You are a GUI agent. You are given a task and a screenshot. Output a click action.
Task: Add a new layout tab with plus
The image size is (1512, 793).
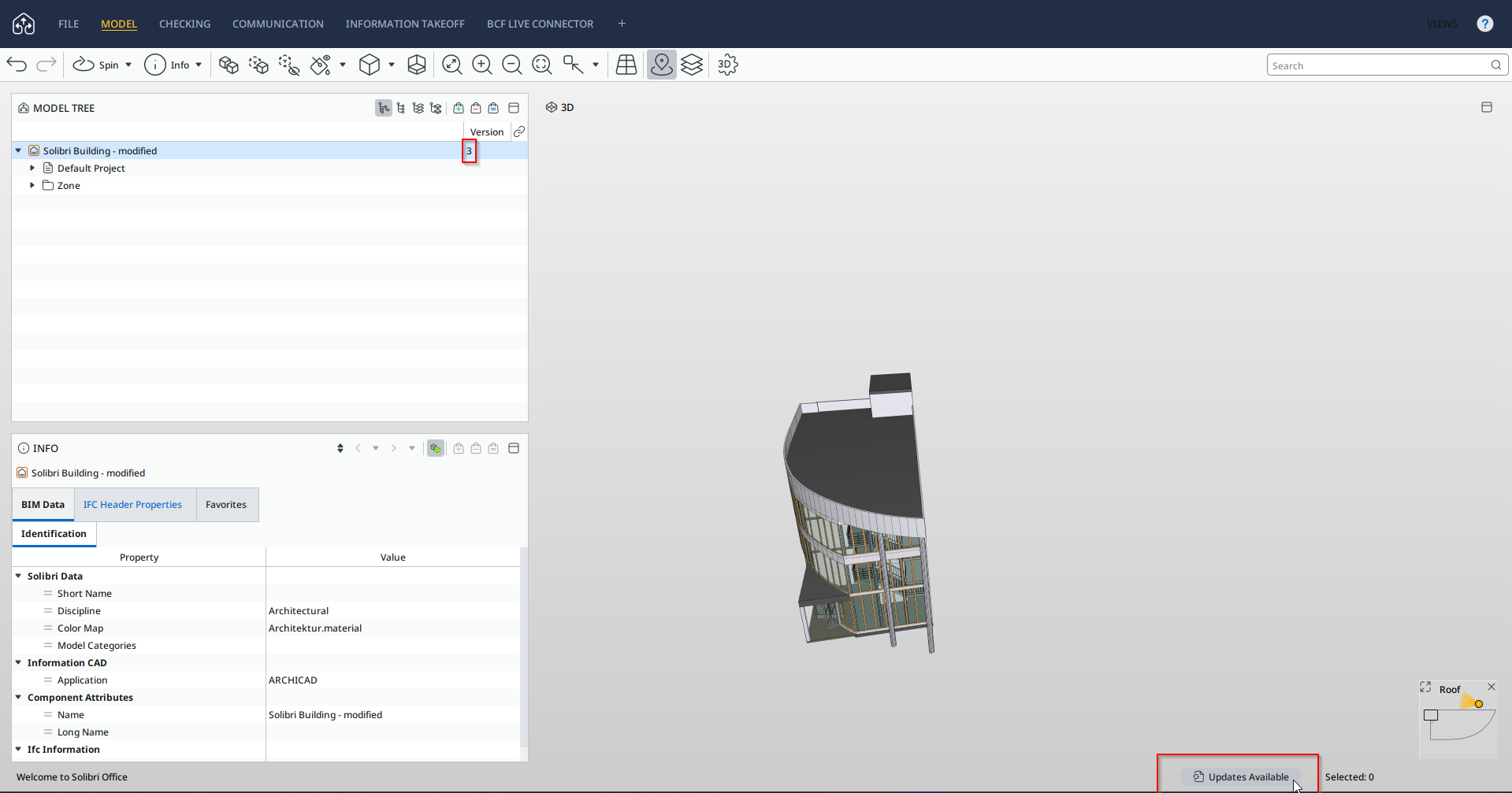point(622,24)
